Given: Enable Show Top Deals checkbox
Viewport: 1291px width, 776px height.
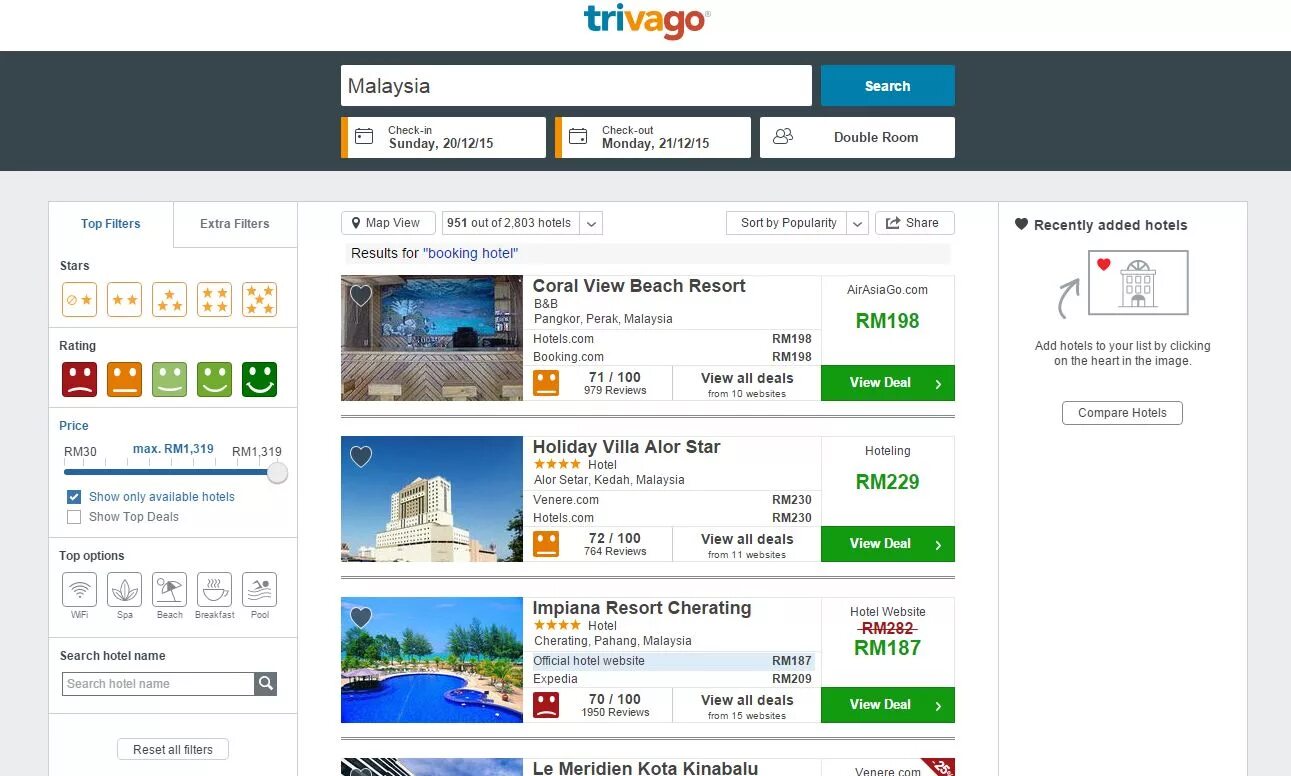Looking at the screenshot, I should (x=73, y=517).
